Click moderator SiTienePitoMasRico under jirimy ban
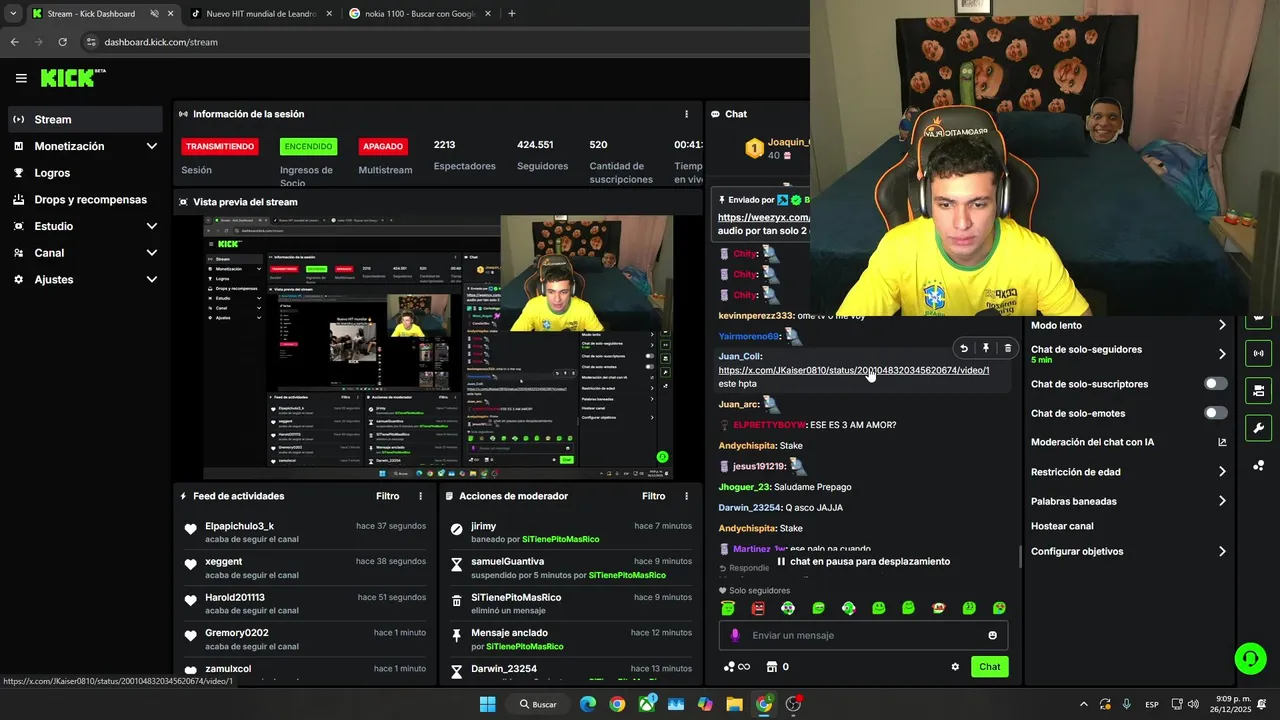 click(560, 540)
